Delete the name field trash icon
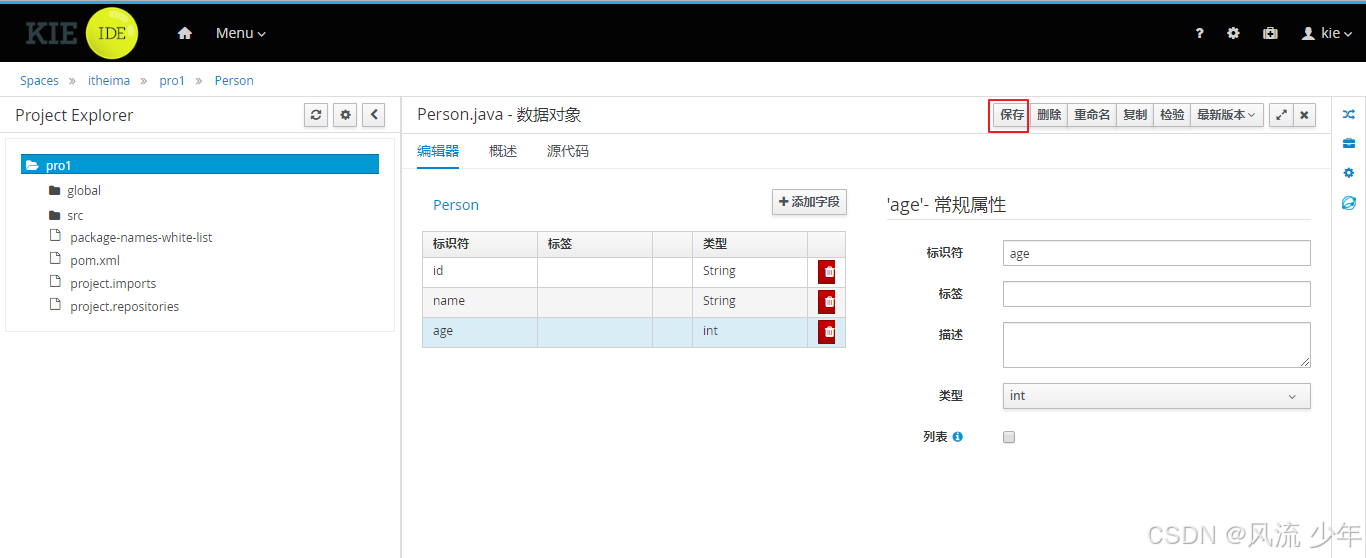Image resolution: width=1366 pixels, height=558 pixels. [827, 302]
